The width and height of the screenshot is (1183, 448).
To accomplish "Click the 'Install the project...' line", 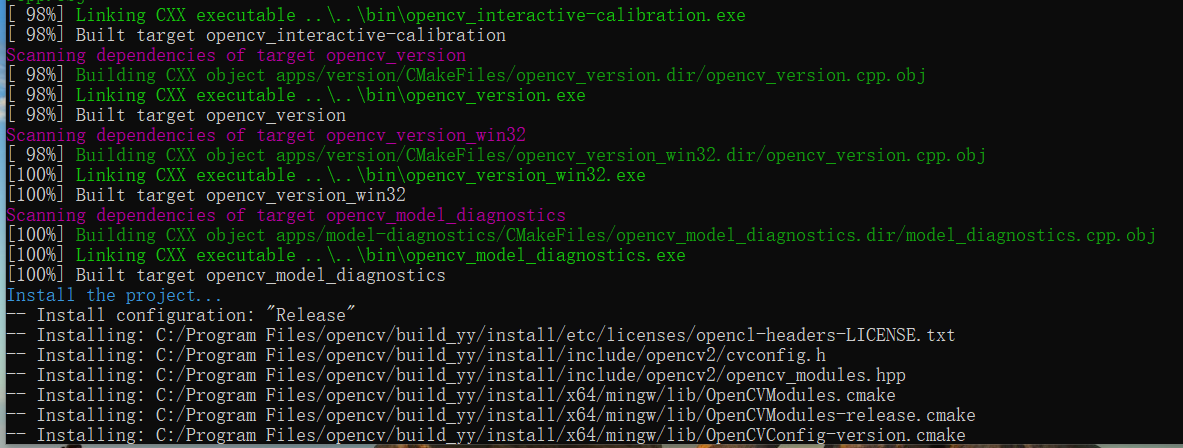I will (115, 295).
